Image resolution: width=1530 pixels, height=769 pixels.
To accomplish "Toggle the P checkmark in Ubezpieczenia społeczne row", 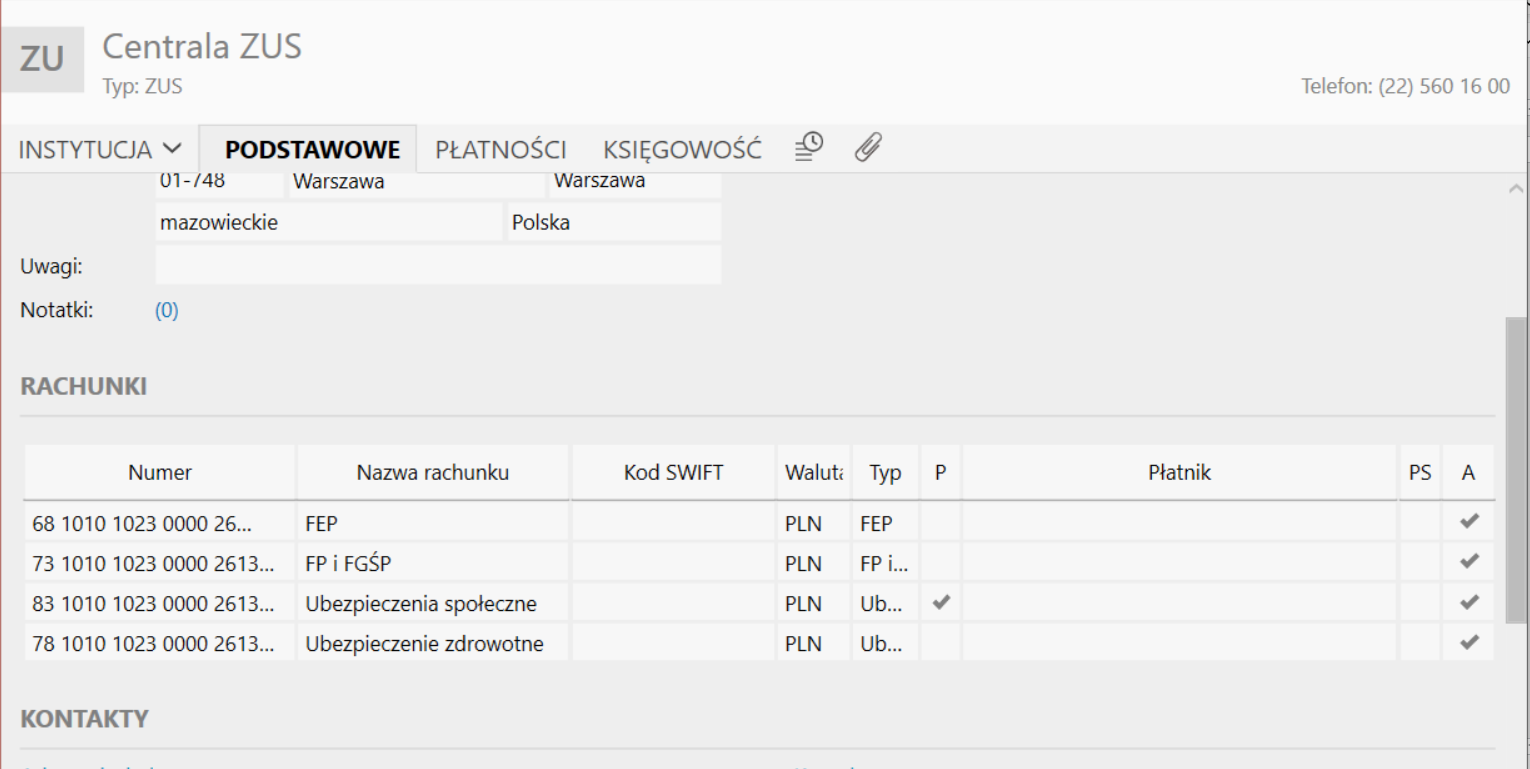I will [x=941, y=602].
